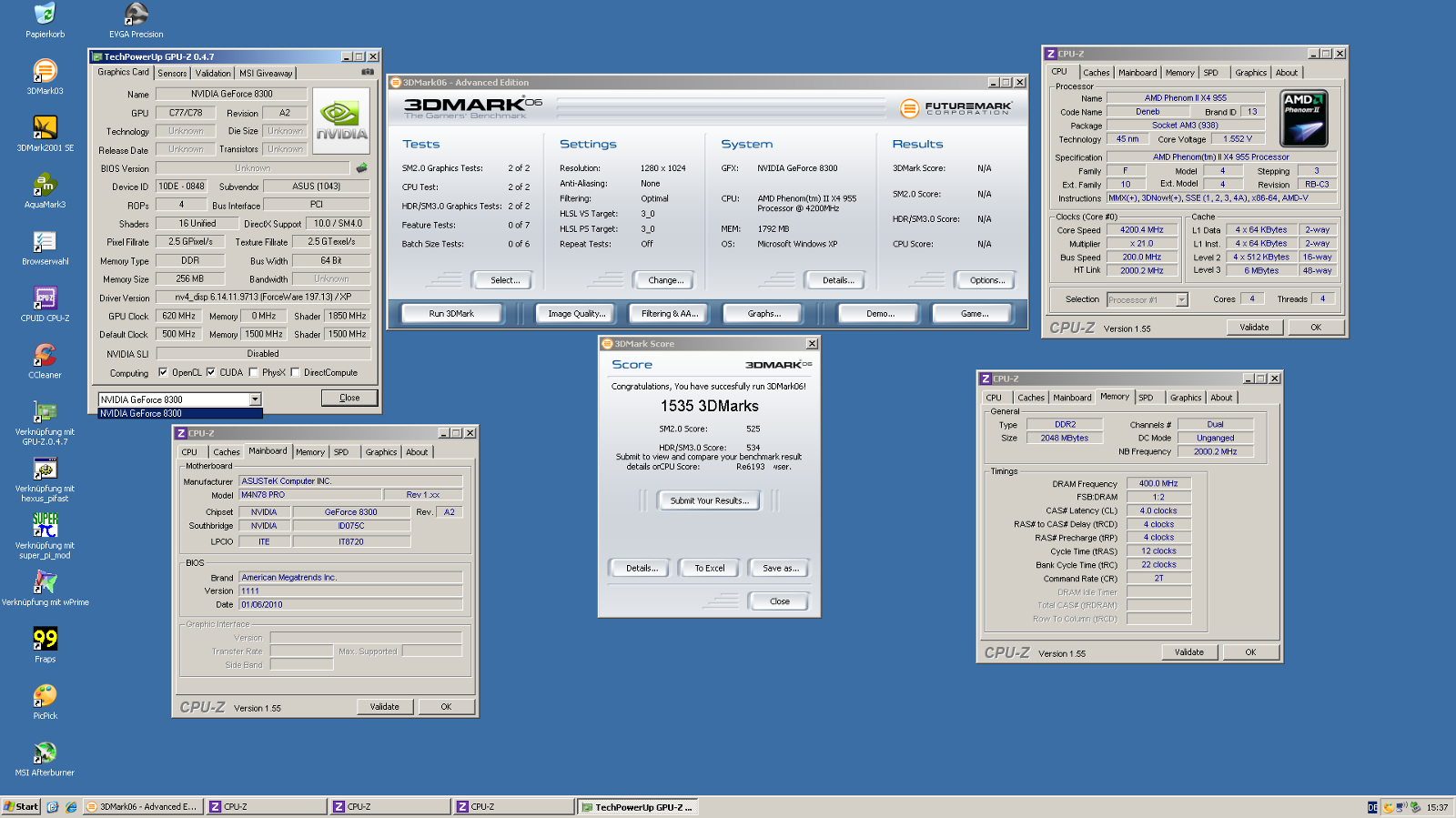Launch AquaMark3 desktop icon
Image resolution: width=1456 pixels, height=818 pixels.
(x=45, y=191)
